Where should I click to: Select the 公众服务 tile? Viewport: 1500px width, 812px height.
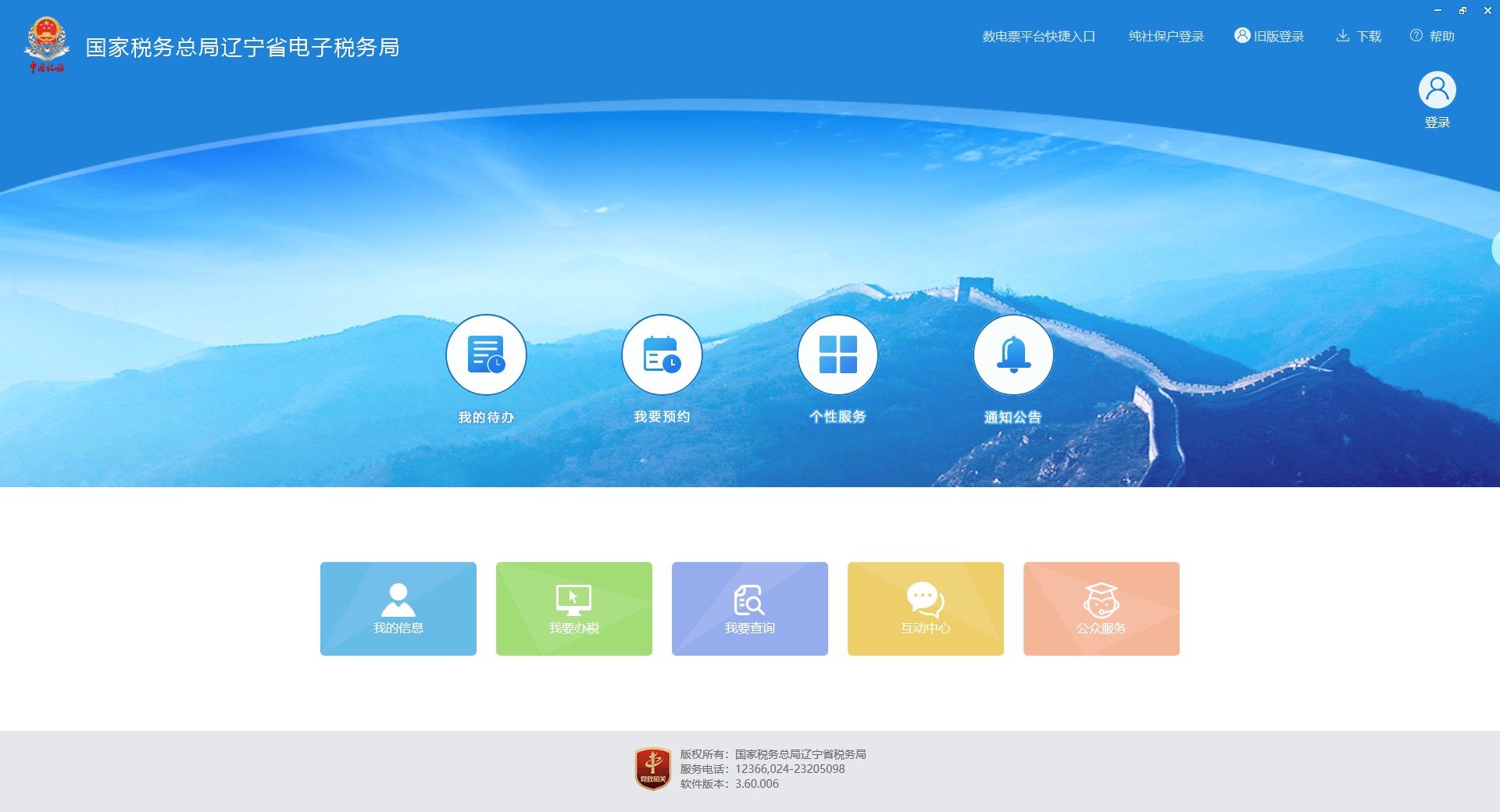pos(1102,609)
